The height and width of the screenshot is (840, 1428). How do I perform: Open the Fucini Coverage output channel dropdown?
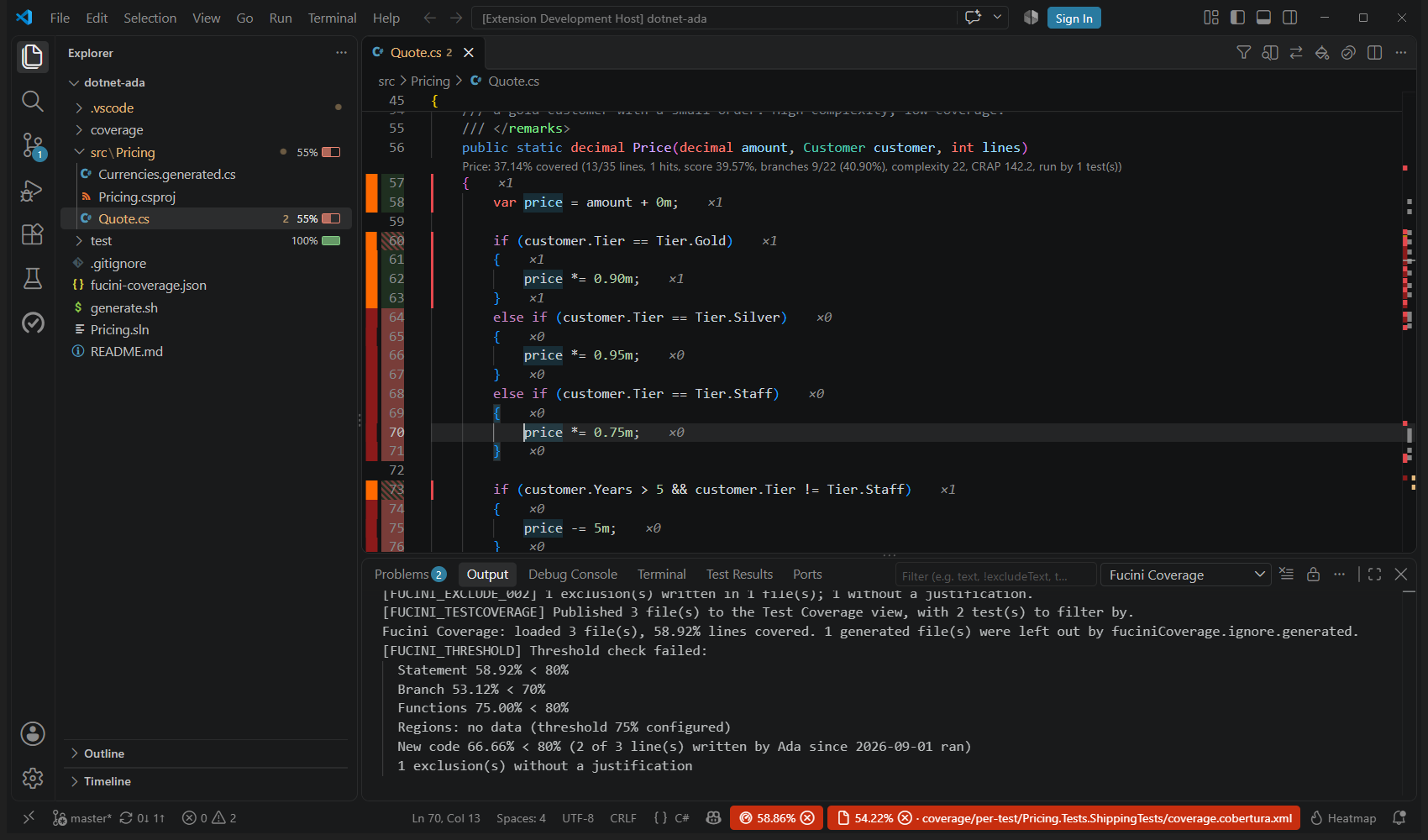coord(1185,575)
